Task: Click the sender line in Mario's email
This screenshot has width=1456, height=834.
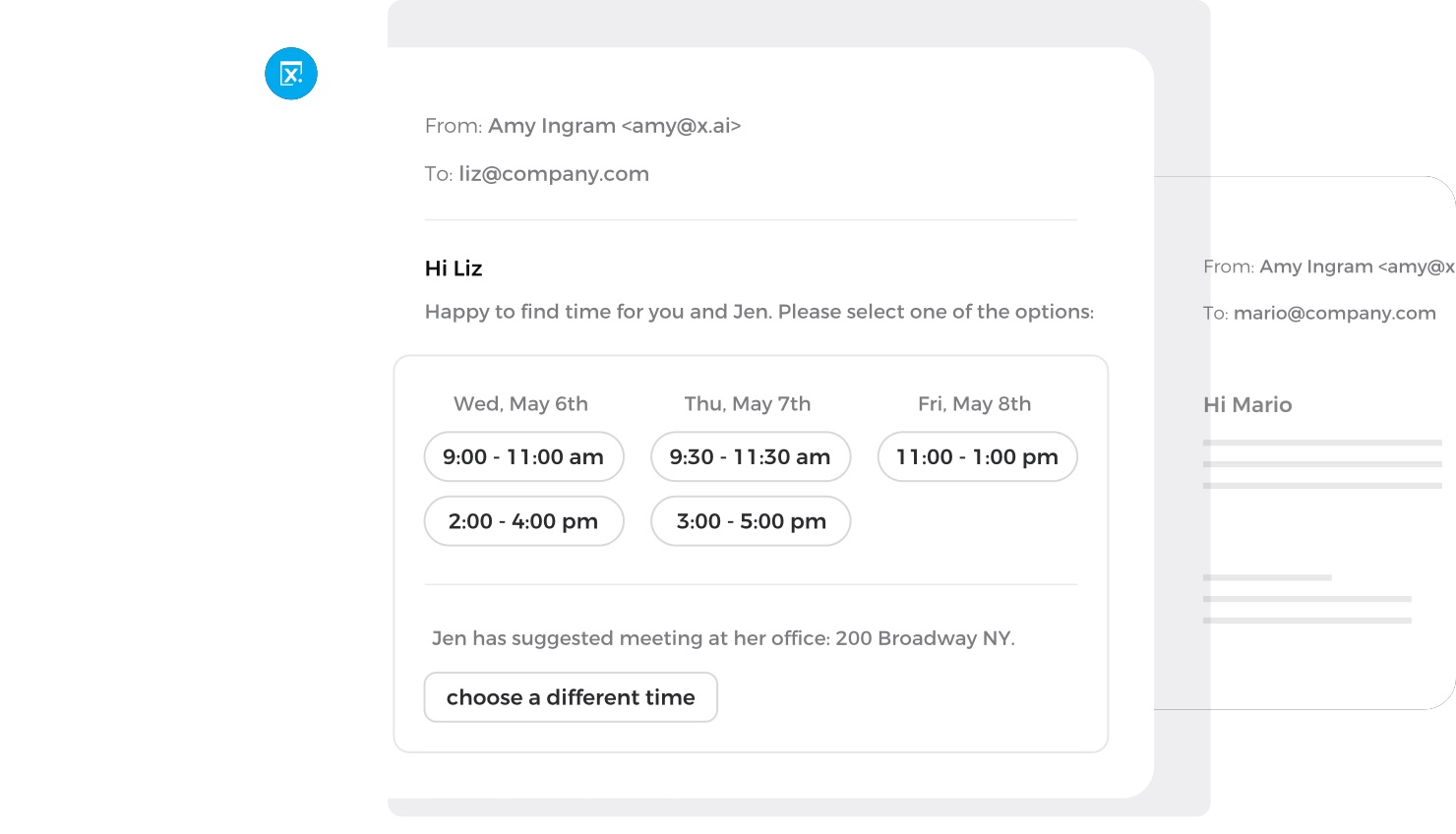Action: 1328,267
